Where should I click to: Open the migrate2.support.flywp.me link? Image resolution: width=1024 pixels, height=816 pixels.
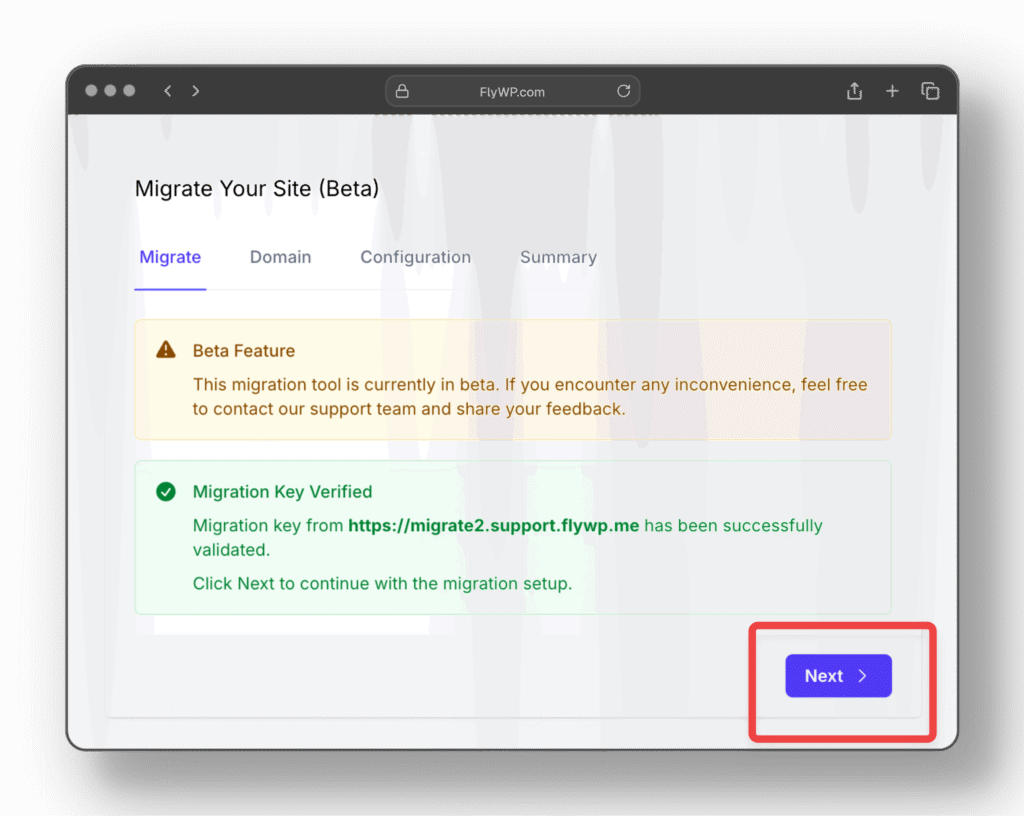(493, 525)
